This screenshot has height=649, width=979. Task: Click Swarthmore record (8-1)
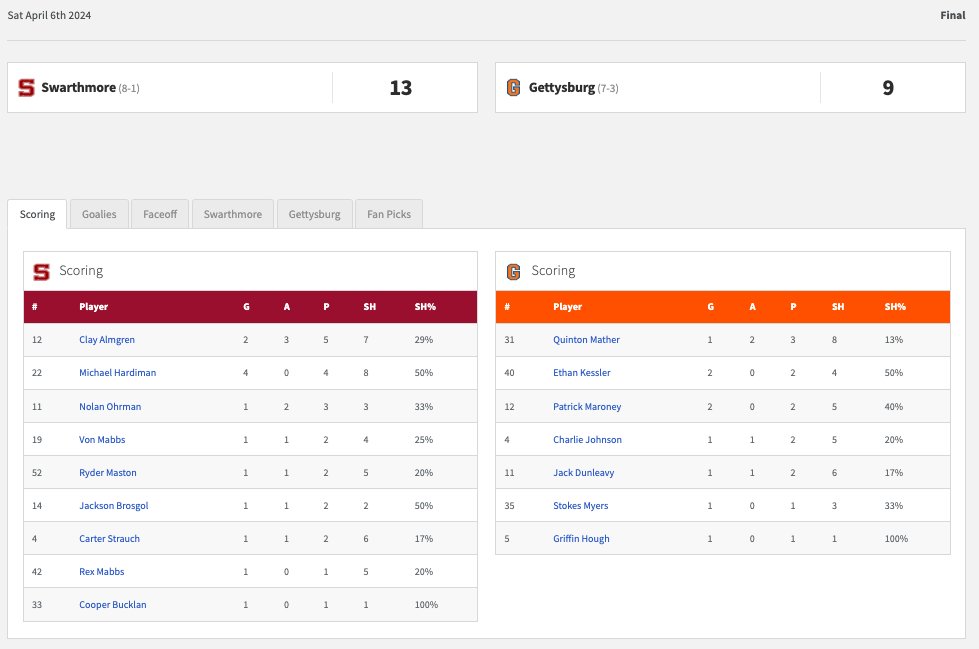pyautogui.click(x=129, y=89)
